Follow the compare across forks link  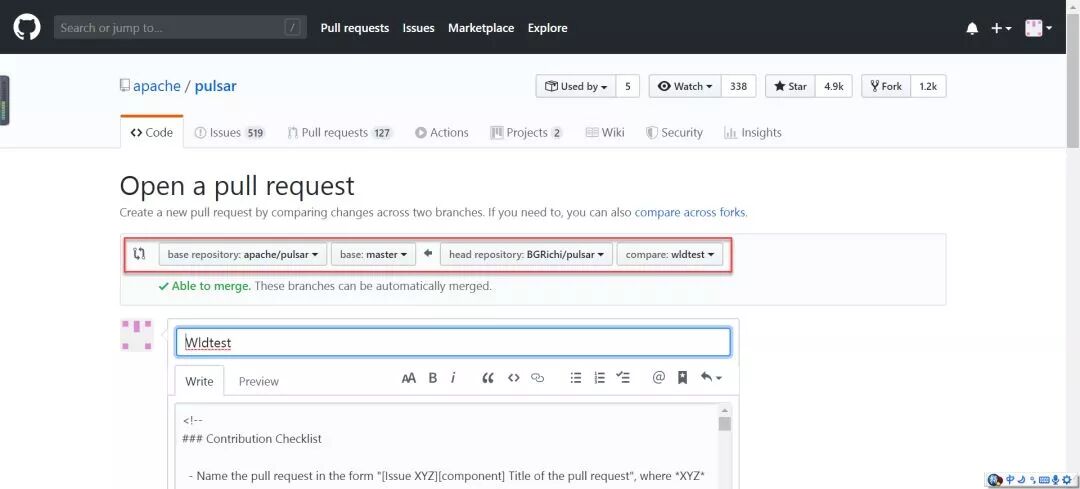click(689, 212)
